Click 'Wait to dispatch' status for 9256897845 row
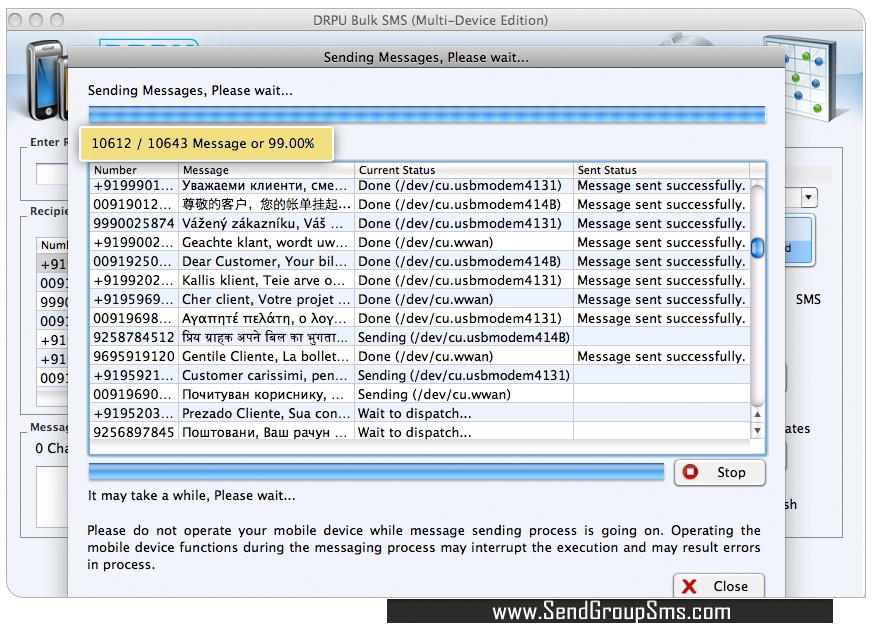 (x=464, y=432)
